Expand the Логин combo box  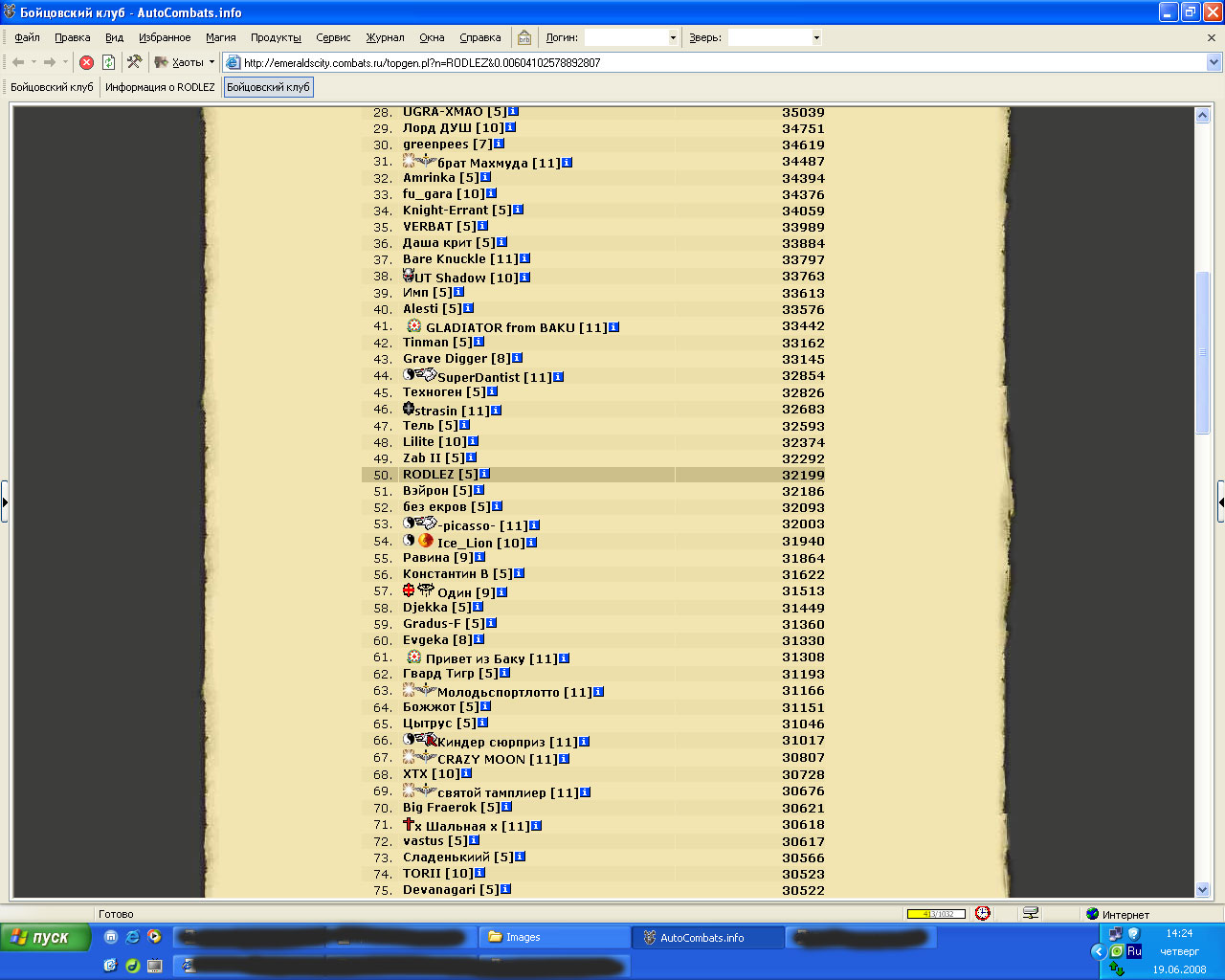point(673,37)
